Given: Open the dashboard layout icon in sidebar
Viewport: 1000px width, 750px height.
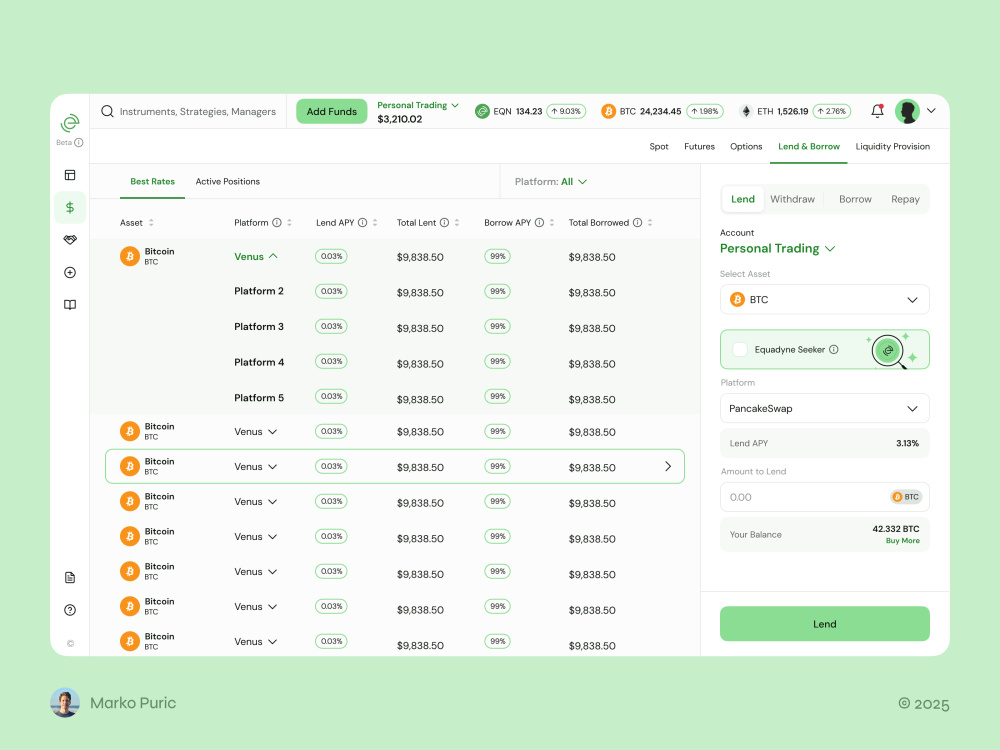Looking at the screenshot, I should (x=70, y=175).
